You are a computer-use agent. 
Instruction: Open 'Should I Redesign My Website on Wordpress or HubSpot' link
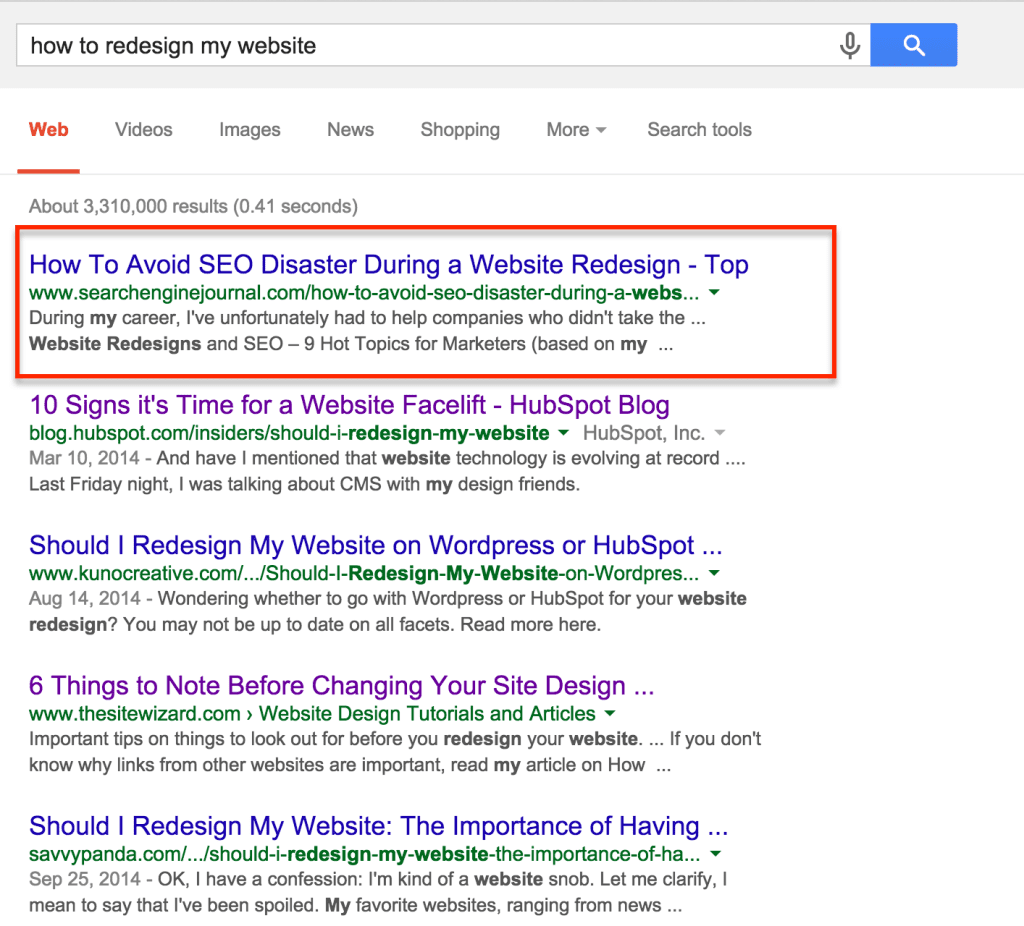click(376, 545)
